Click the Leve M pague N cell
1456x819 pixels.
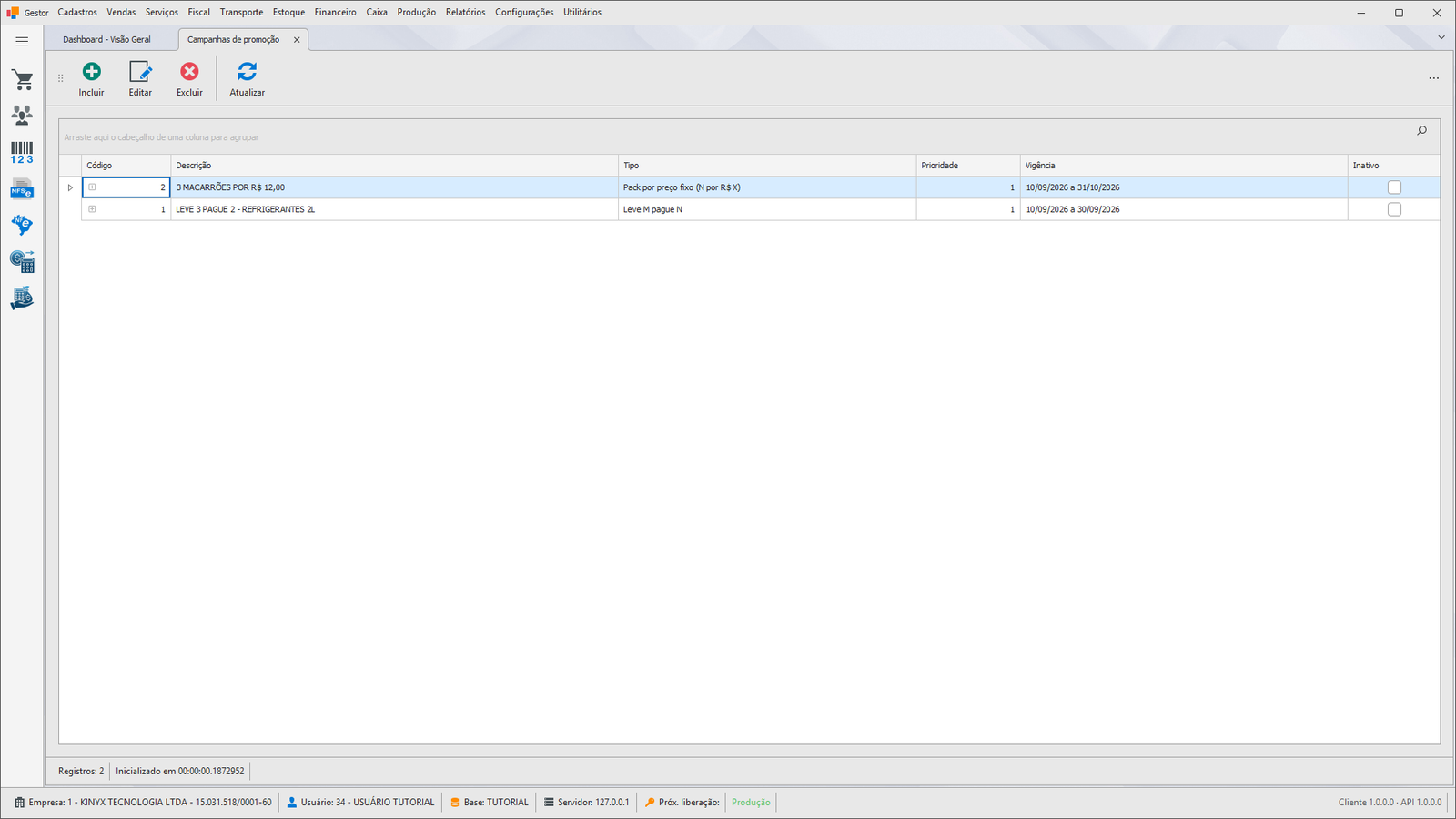pyautogui.click(x=766, y=209)
